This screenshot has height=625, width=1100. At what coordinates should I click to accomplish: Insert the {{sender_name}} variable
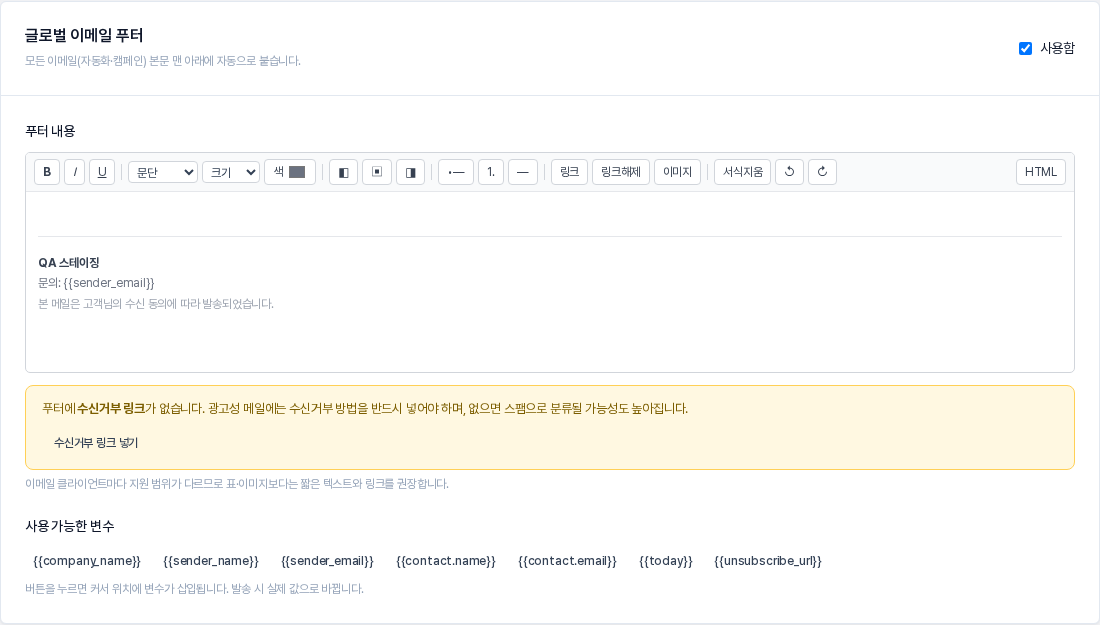210,560
